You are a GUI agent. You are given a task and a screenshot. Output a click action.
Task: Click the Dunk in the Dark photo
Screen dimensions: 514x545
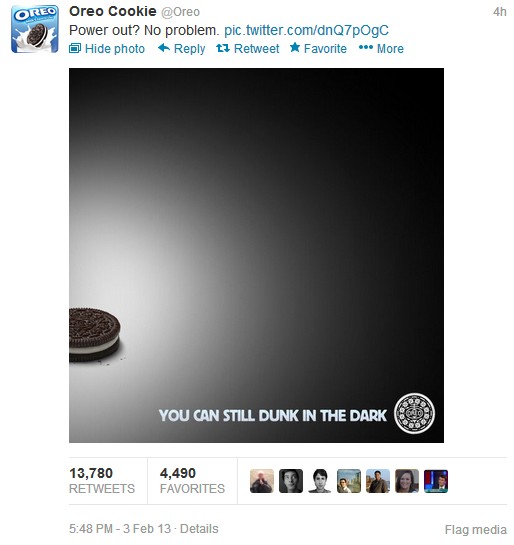coord(256,255)
